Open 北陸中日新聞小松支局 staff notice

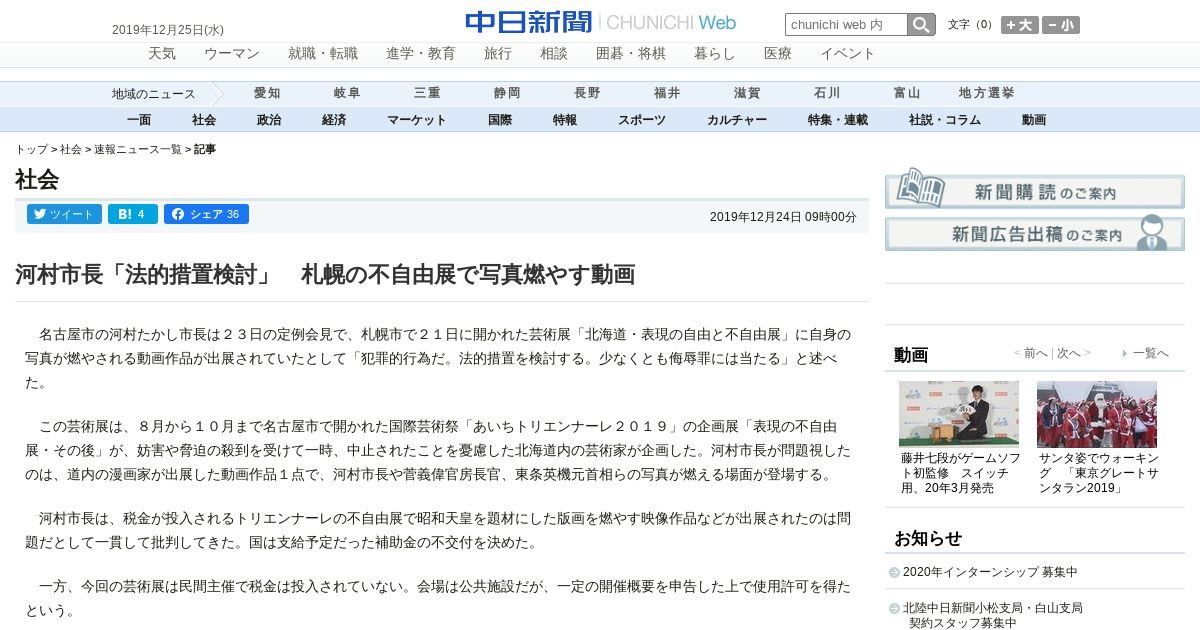coord(992,615)
